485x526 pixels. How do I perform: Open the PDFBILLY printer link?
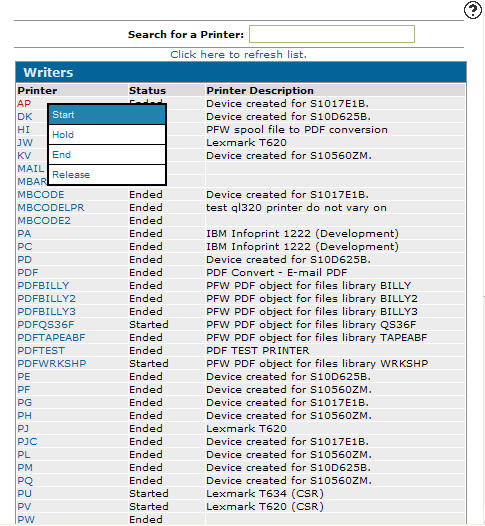[43, 286]
